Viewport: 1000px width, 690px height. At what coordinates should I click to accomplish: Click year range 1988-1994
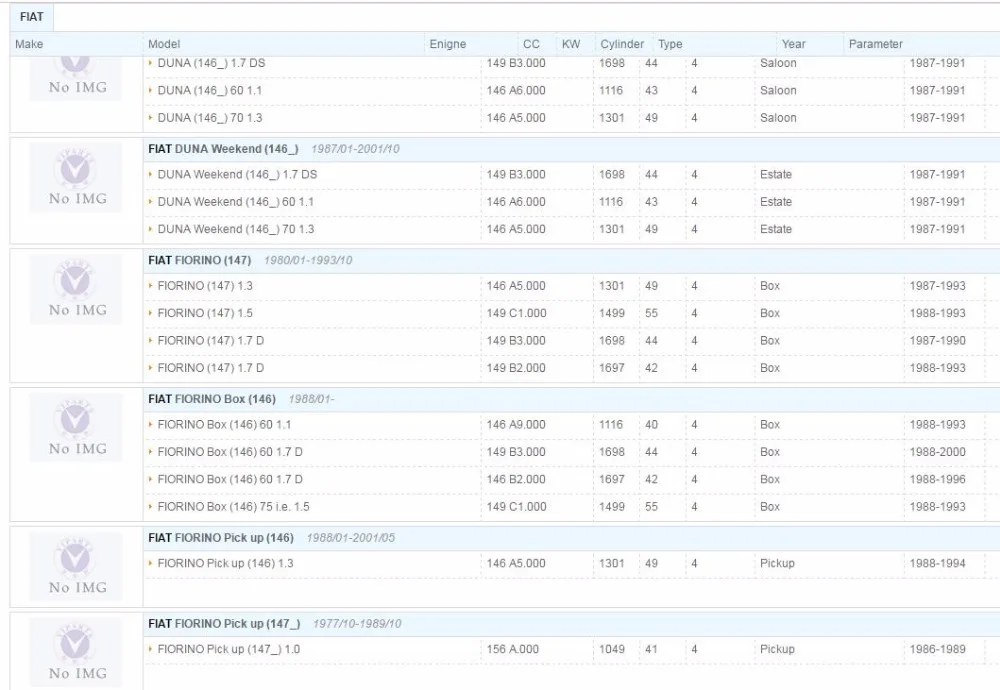(x=938, y=564)
